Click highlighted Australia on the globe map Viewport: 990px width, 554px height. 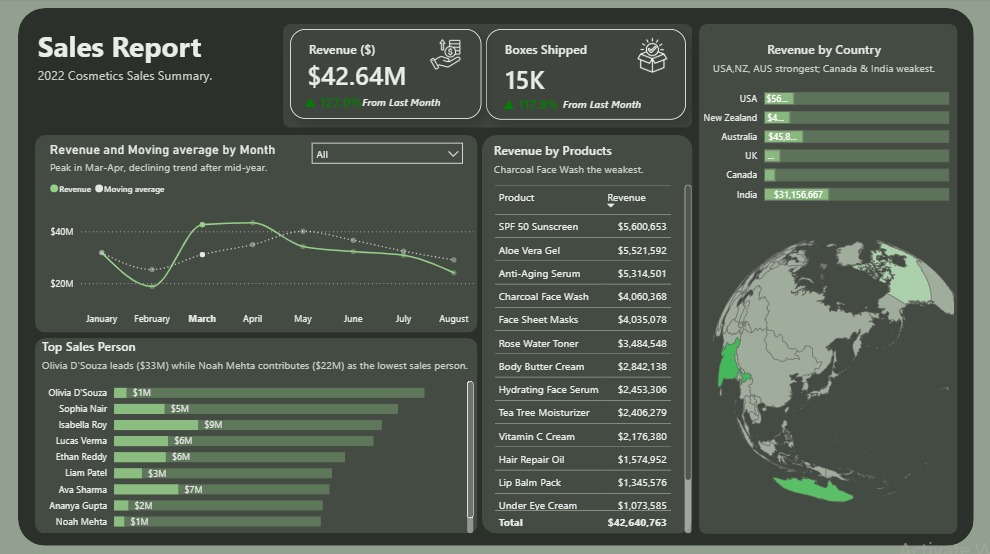pyautogui.click(x=813, y=490)
